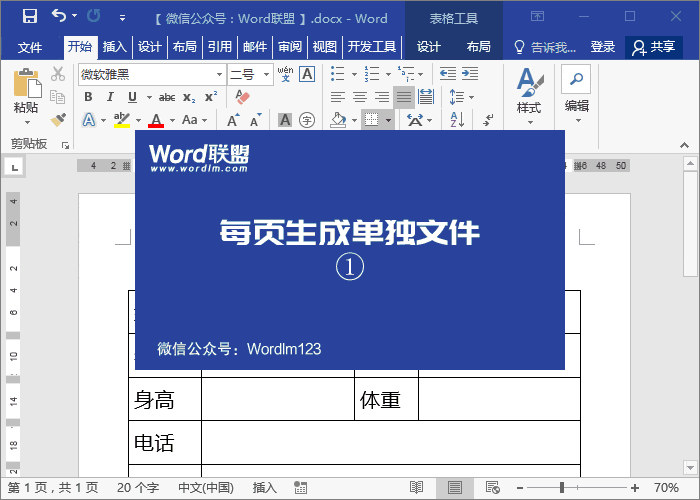This screenshot has width=700, height=500.
Task: Toggle subscript formatting
Action: point(189,97)
